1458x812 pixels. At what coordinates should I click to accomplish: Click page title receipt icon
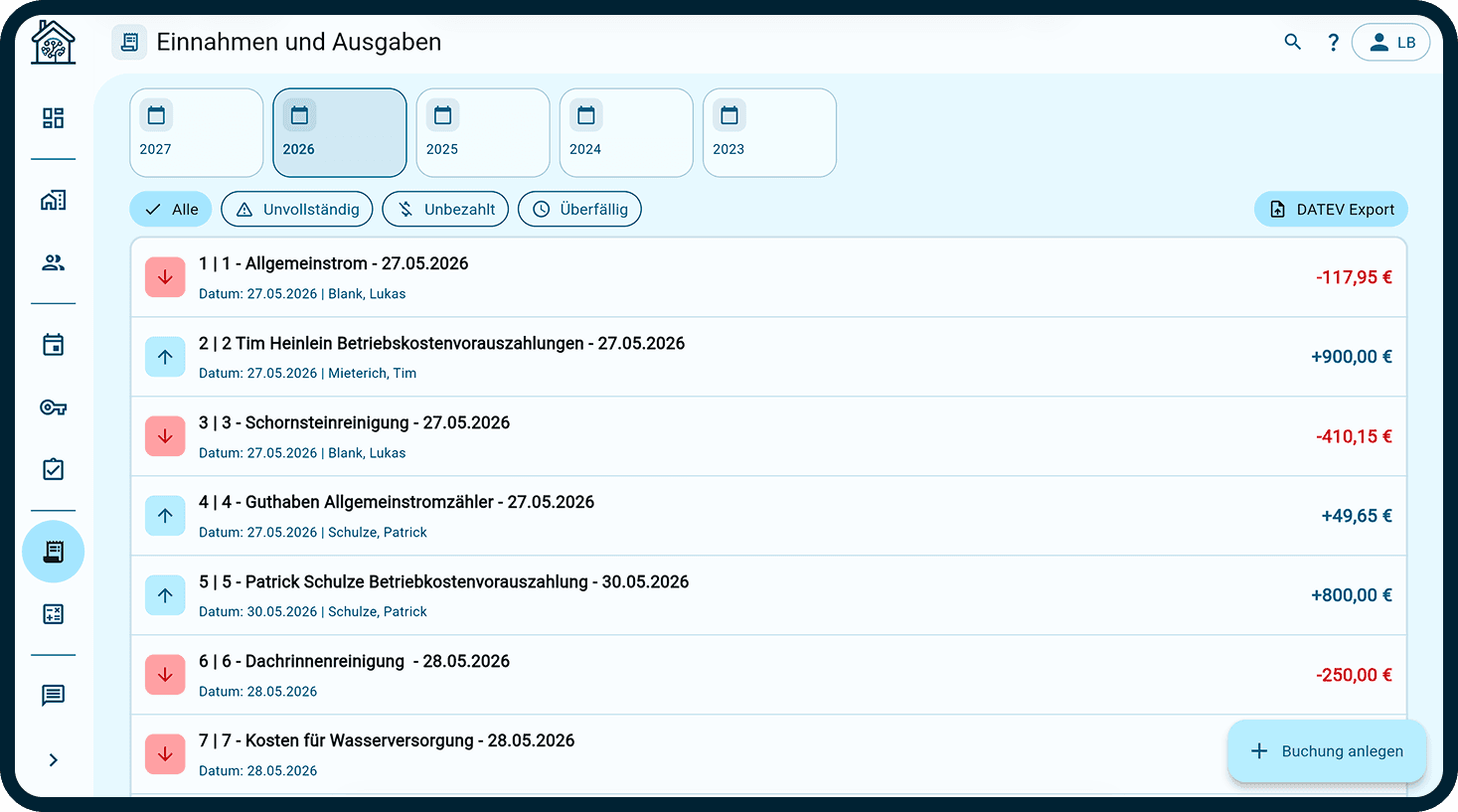click(x=129, y=43)
